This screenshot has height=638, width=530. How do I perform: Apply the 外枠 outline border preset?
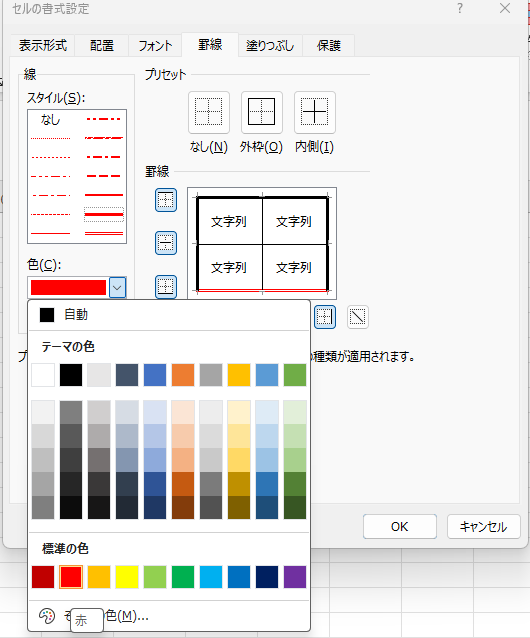click(262, 112)
